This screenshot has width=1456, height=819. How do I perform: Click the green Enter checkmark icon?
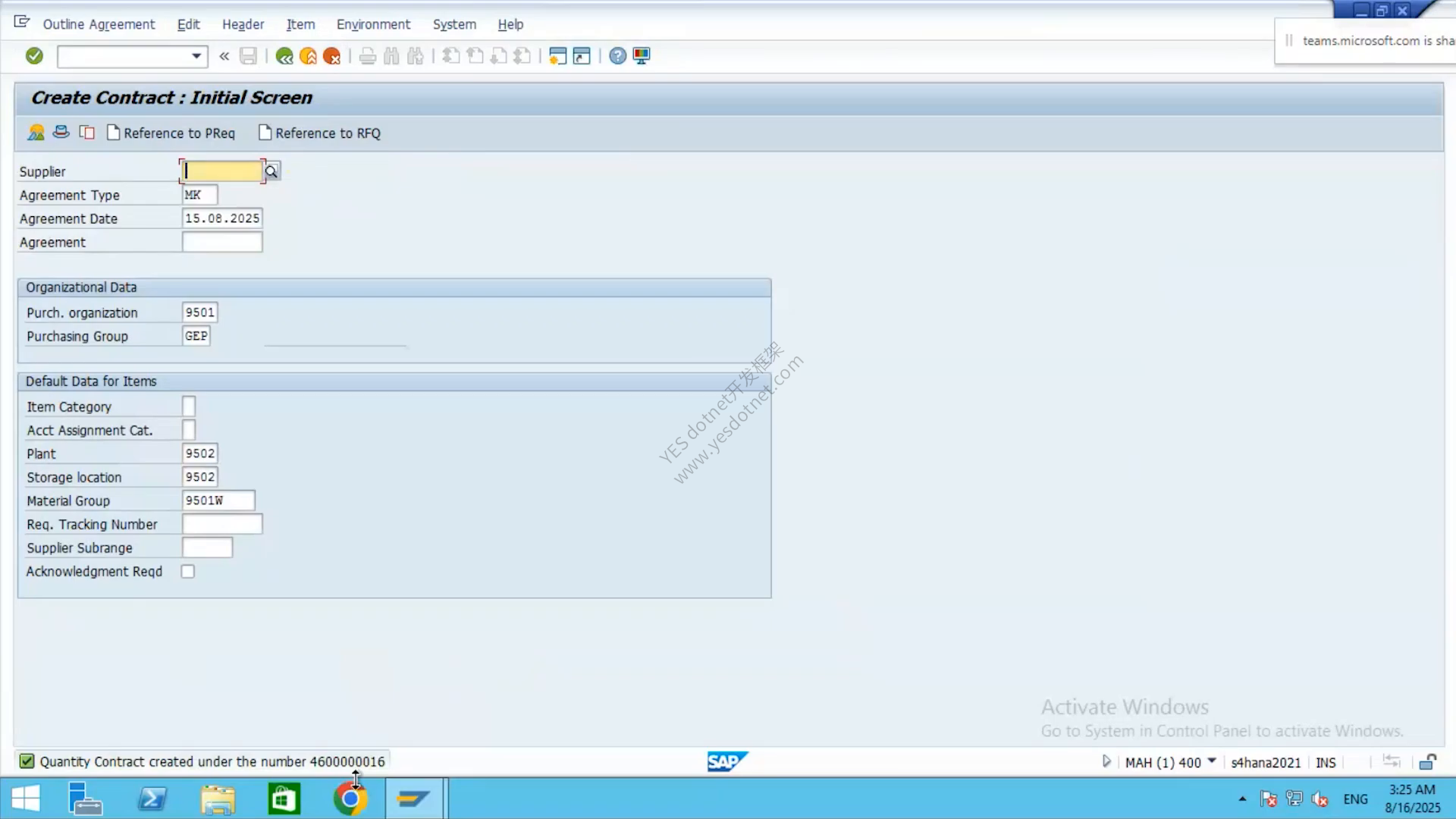[x=34, y=55]
